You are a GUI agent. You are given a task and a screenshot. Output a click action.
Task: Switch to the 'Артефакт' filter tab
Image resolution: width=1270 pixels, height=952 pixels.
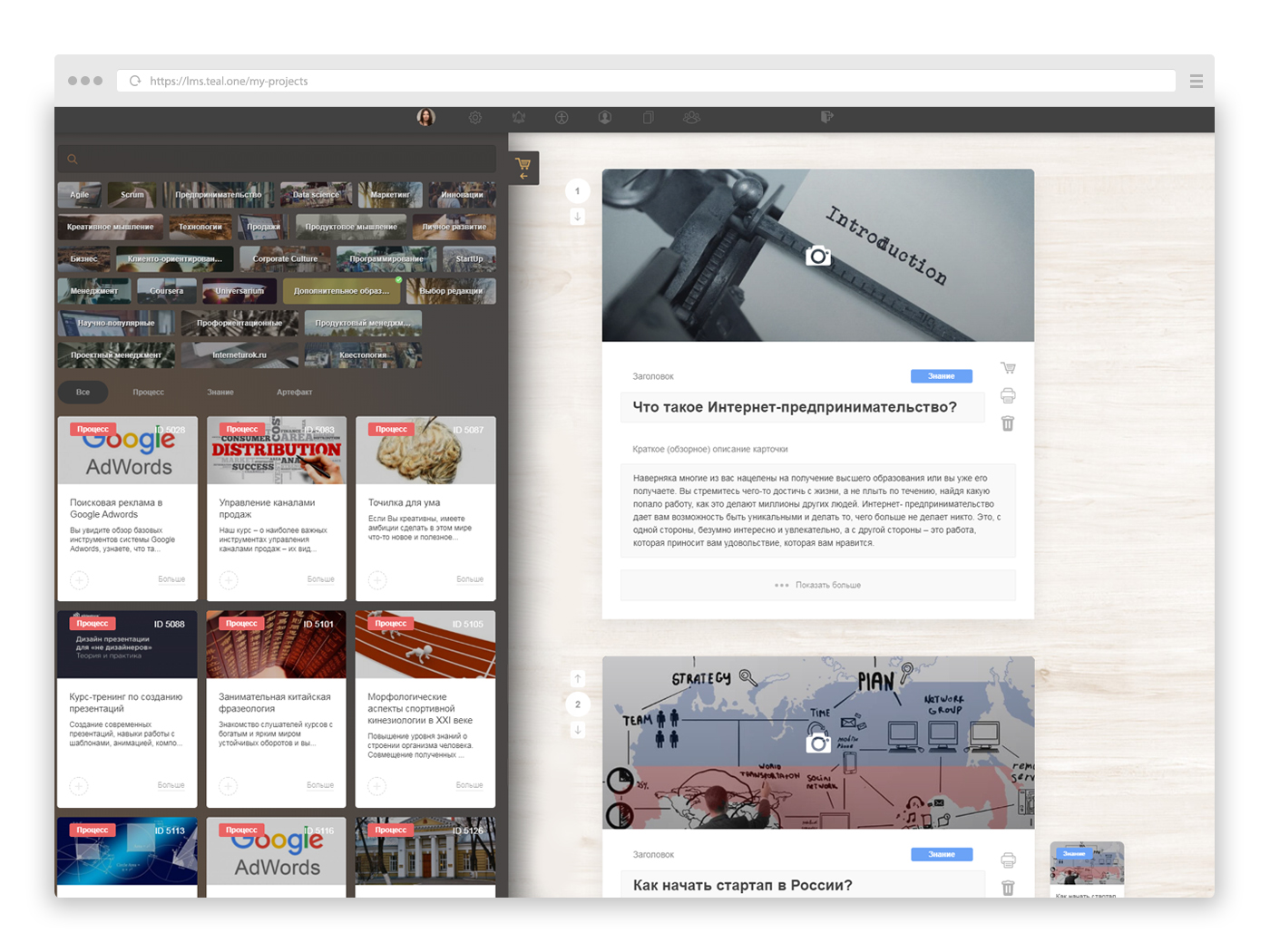coord(294,392)
